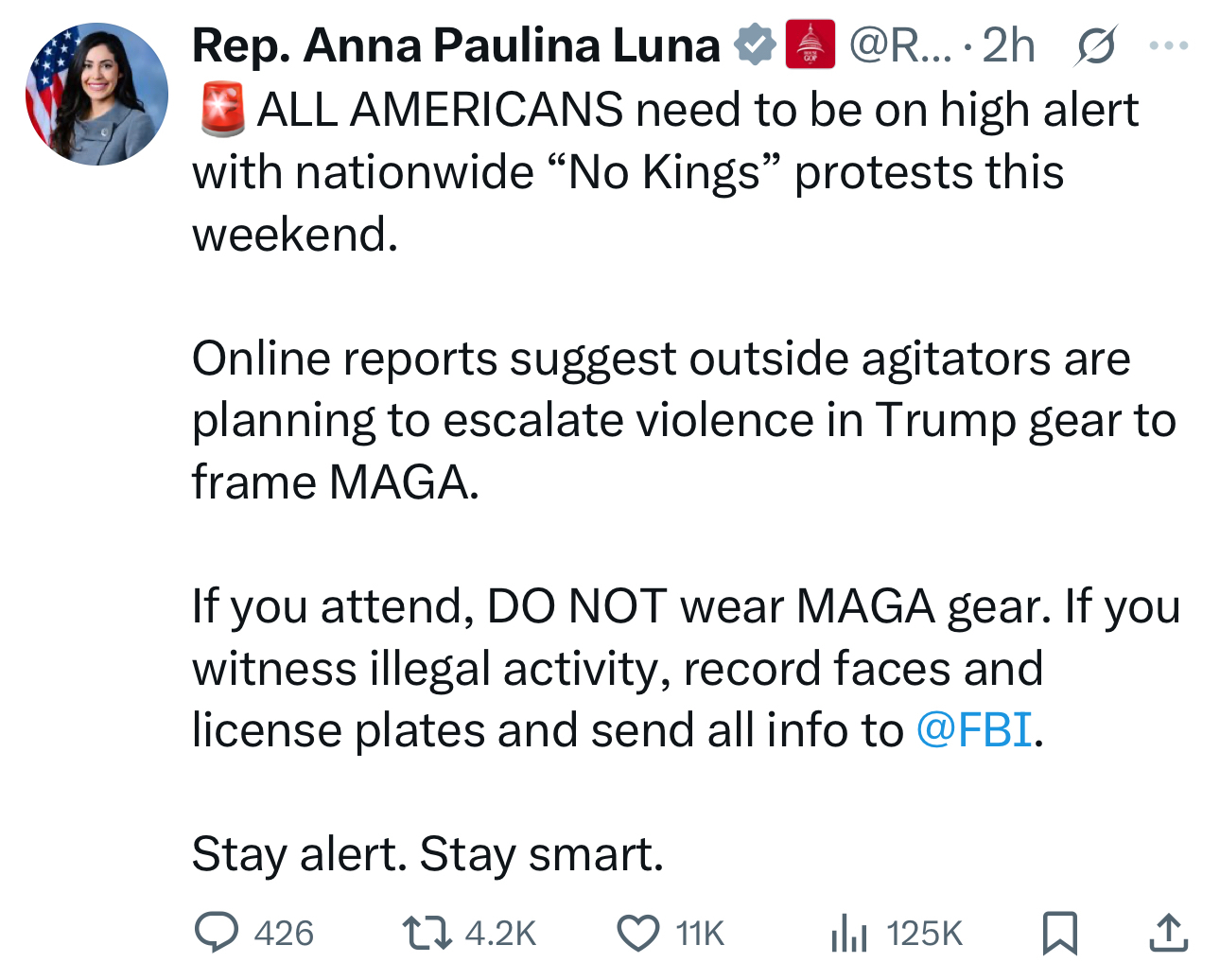Image resolution: width=1220 pixels, height=980 pixels.
Task: Like the post with the heart icon
Action: coord(638,933)
